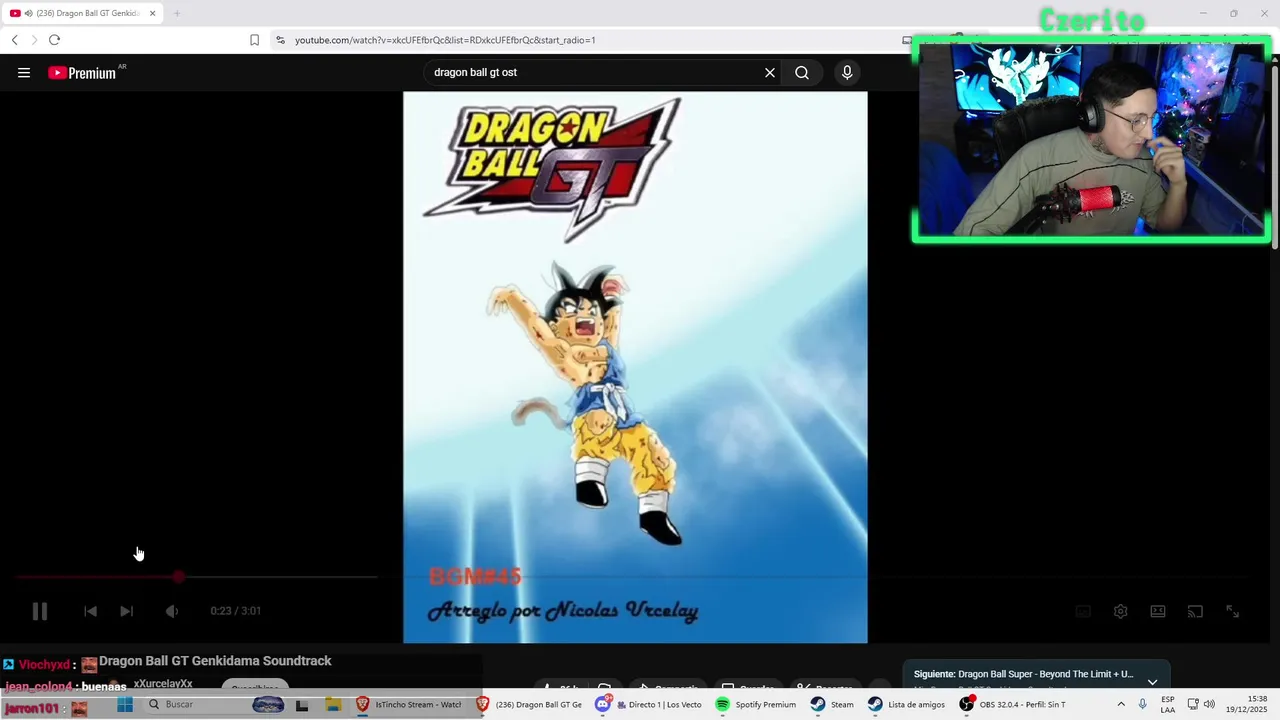Pause the Dragon Ball GT video
This screenshot has height=720, width=1280.
(x=40, y=611)
